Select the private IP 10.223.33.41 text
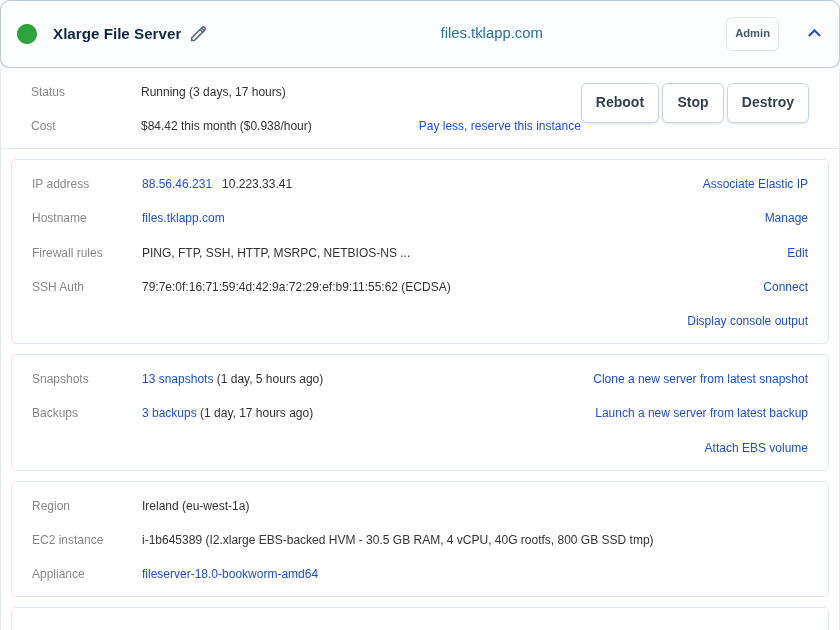The width and height of the screenshot is (840, 630). click(x=257, y=184)
